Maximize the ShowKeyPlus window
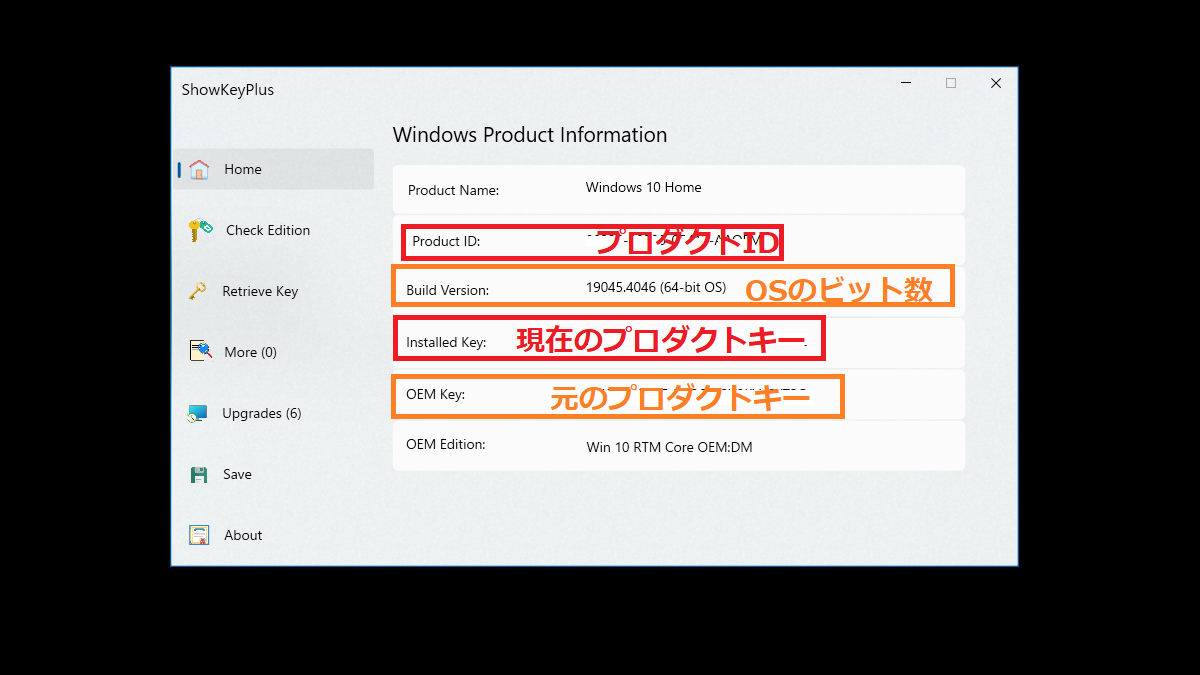The image size is (1200, 675). pyautogui.click(x=951, y=83)
